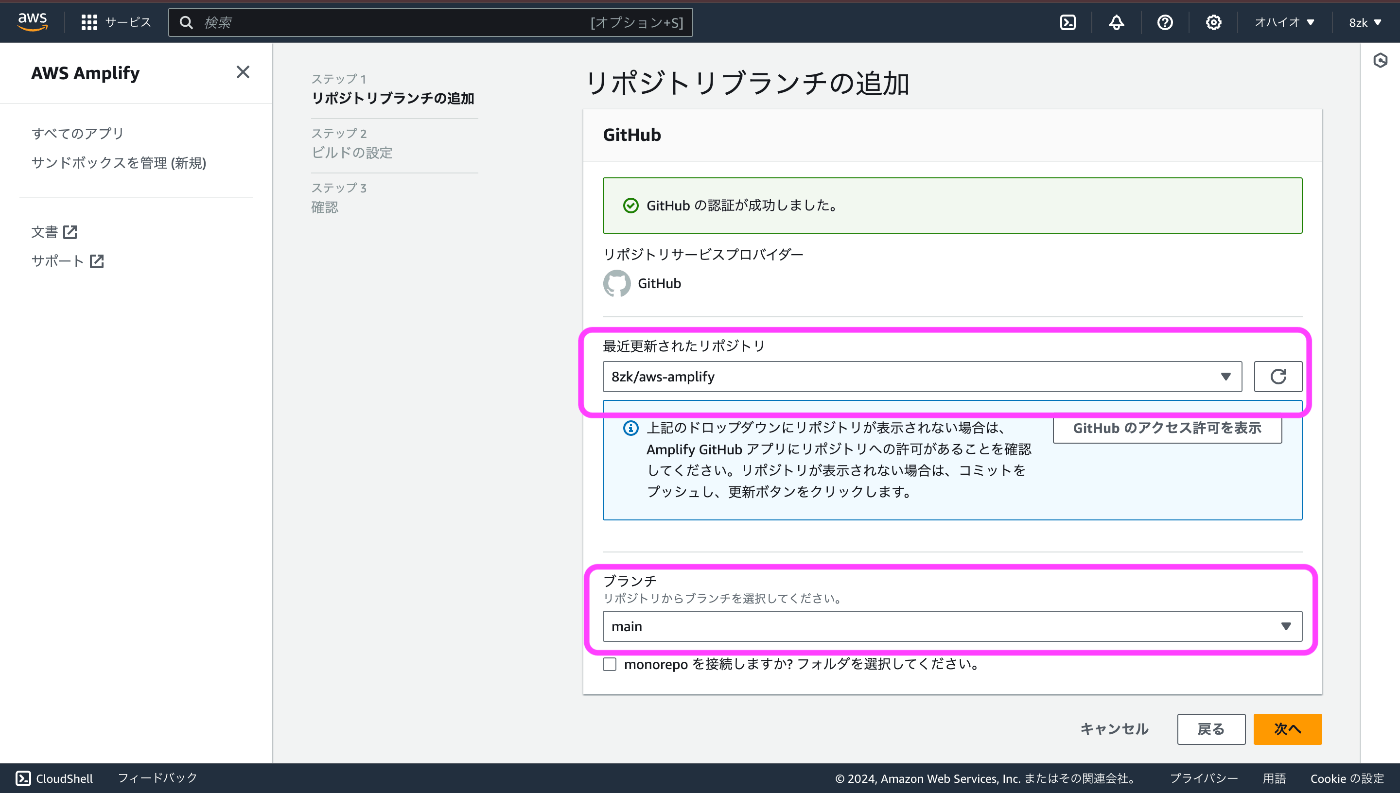This screenshot has width=1400, height=793.
Task: Click the 最近更新されたリポジトリ label
Action: click(x=684, y=346)
